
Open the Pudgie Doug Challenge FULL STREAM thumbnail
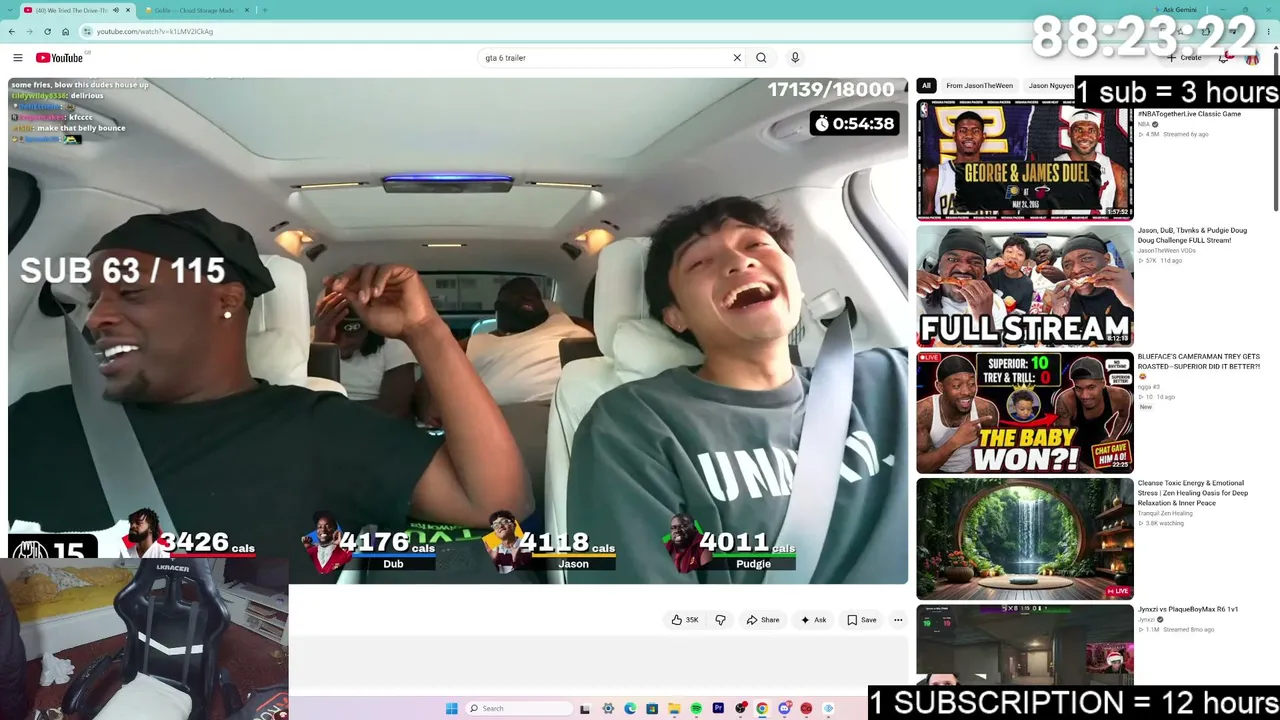(x=1025, y=286)
